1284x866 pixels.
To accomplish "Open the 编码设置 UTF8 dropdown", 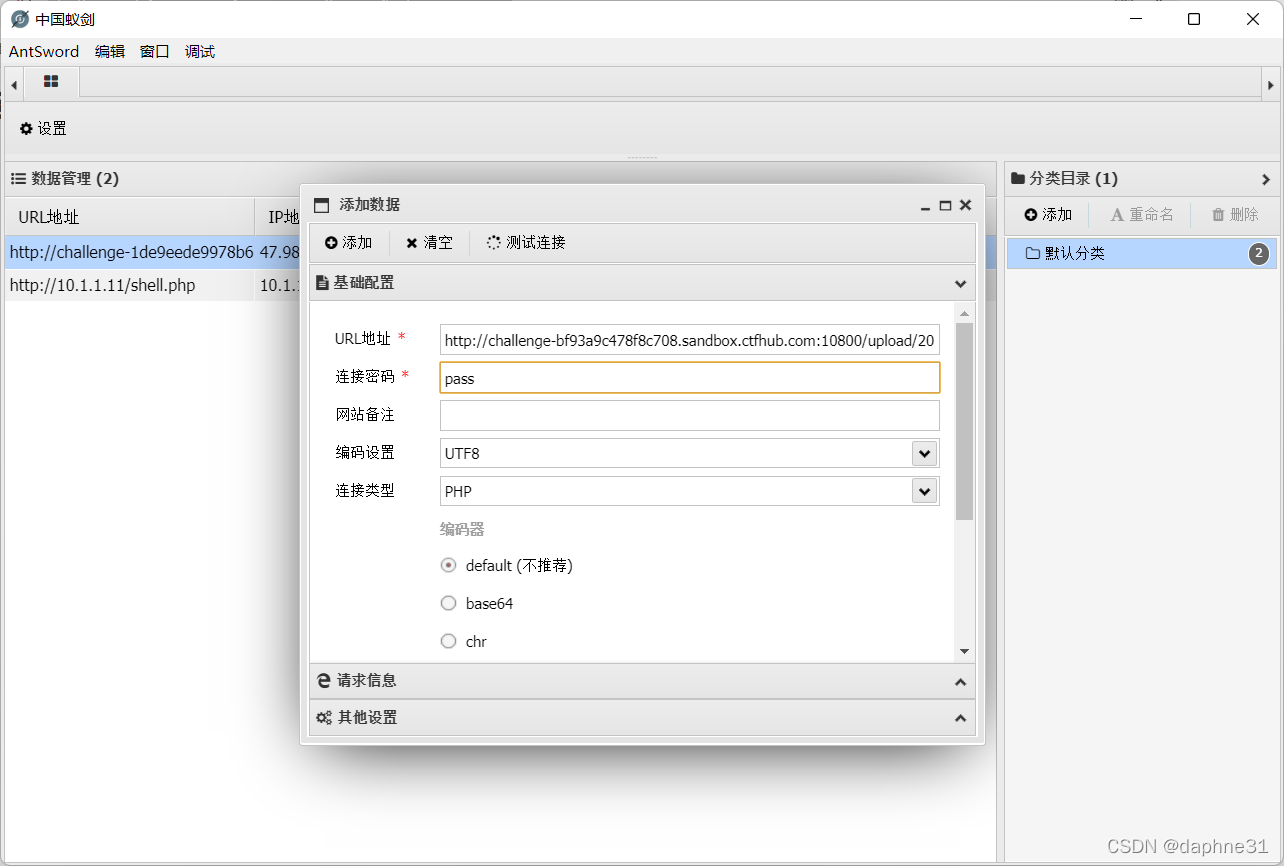I will pyautogui.click(x=925, y=454).
